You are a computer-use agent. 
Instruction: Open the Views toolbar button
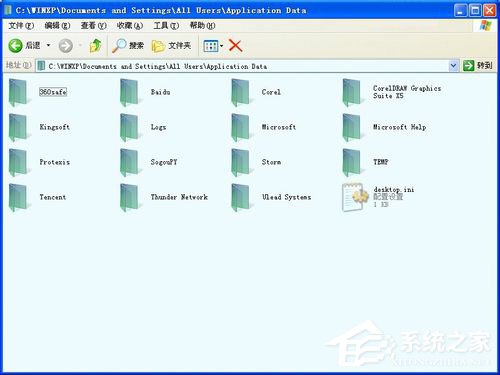(211, 46)
